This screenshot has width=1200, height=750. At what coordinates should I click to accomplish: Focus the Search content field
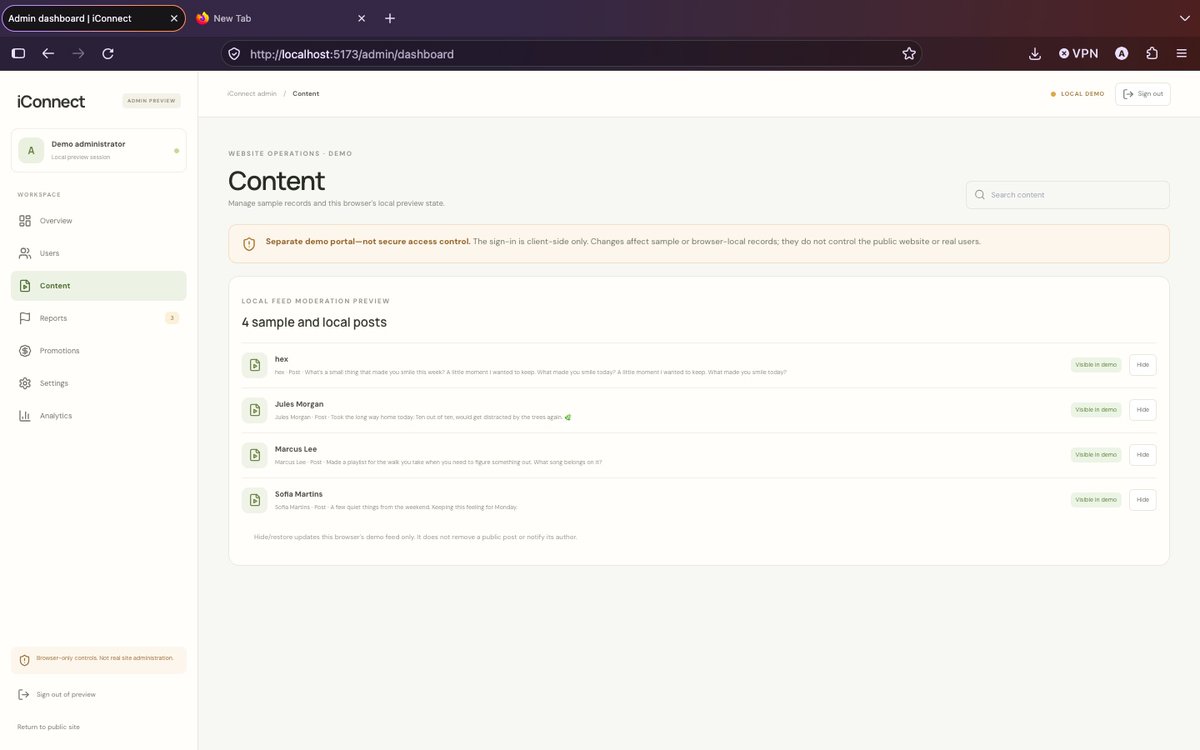(1067, 195)
